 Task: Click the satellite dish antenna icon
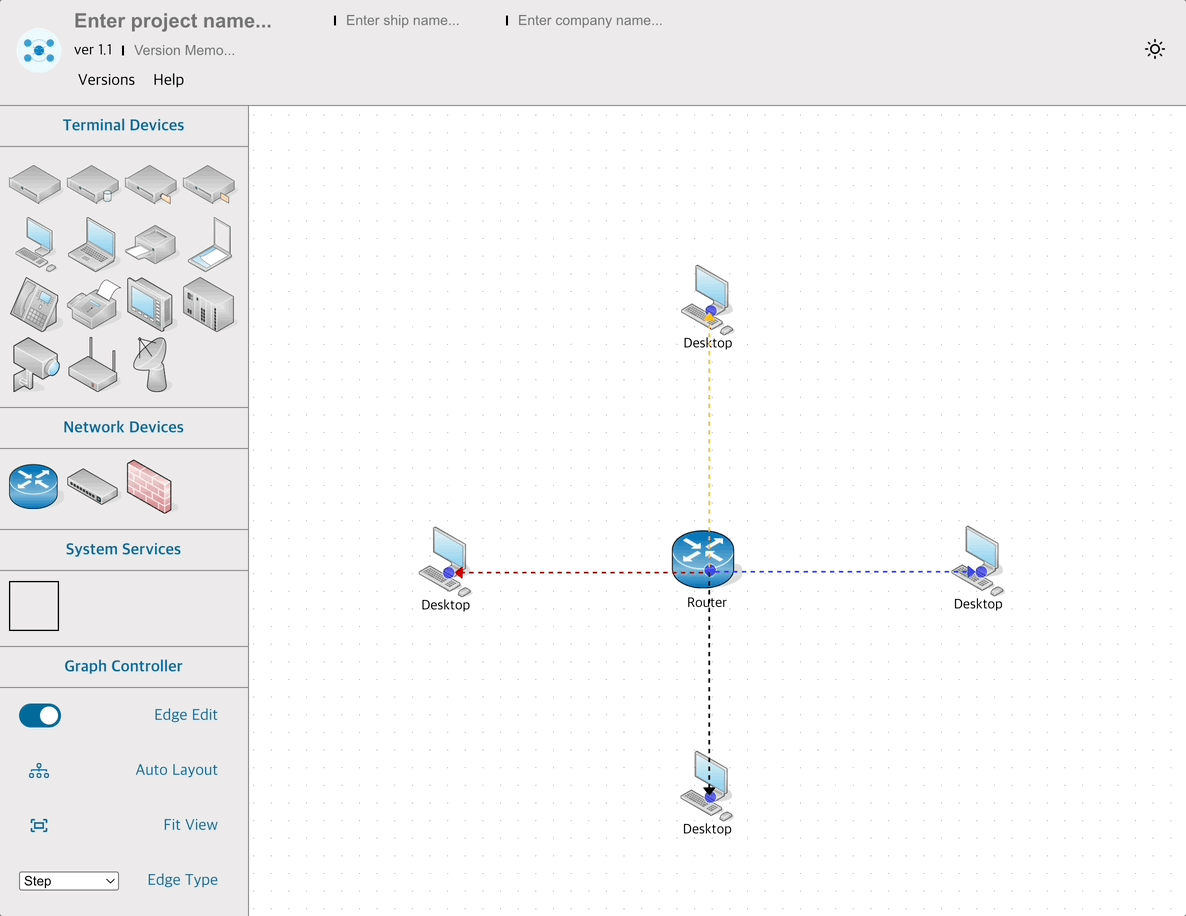coord(151,364)
